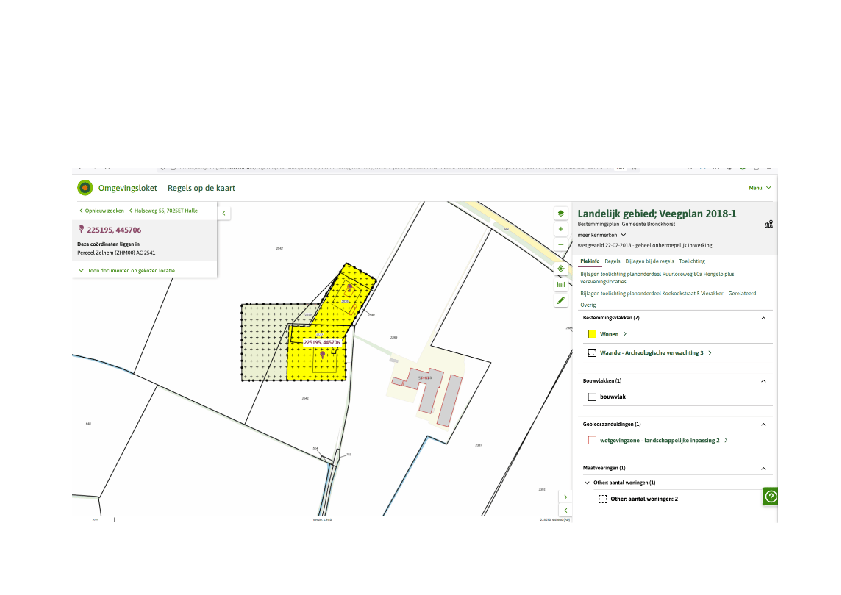The height and width of the screenshot is (595, 841).
Task: Collapse the Bouwvlakken section
Action: pyautogui.click(x=764, y=381)
